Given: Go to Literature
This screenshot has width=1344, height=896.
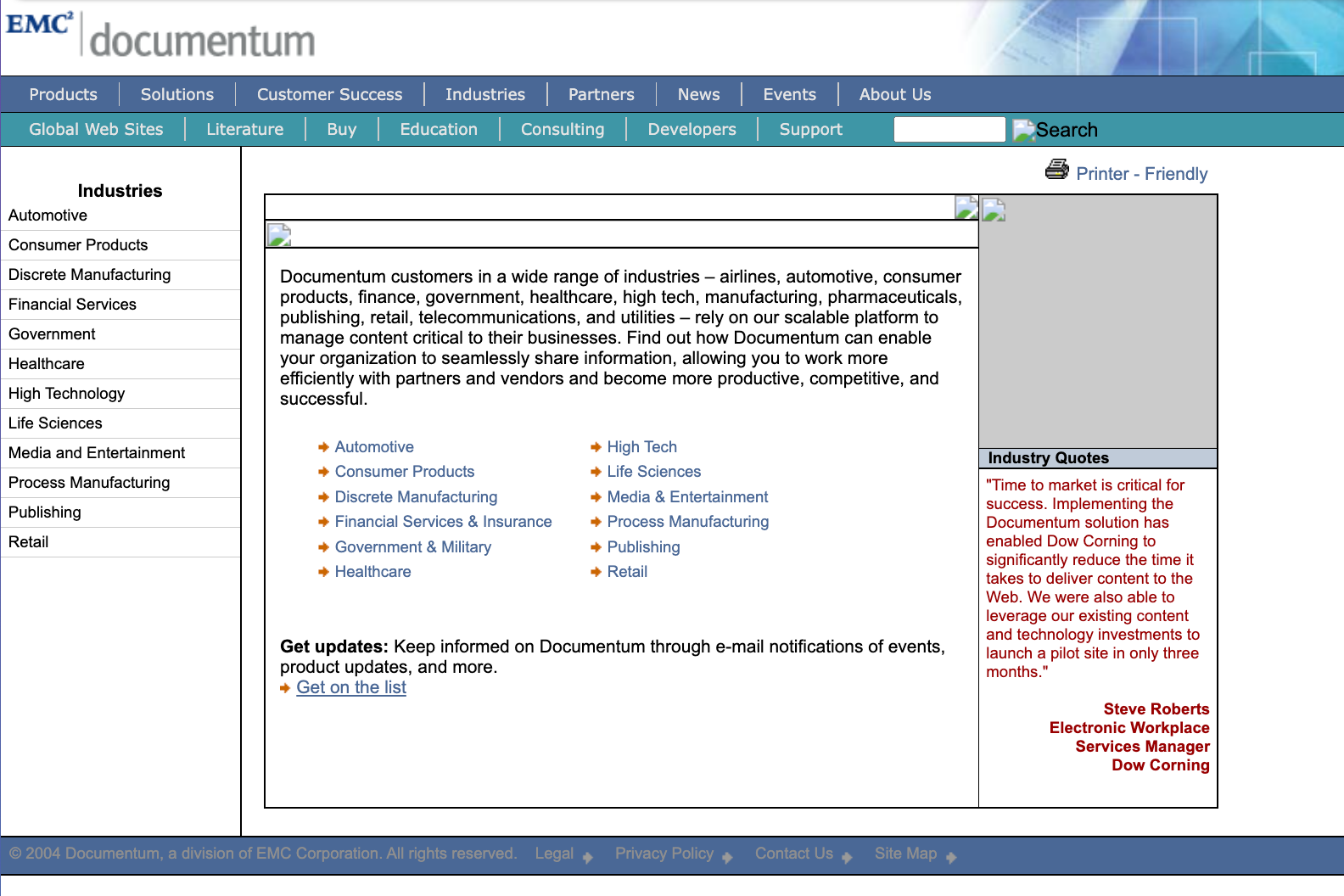Looking at the screenshot, I should 245,129.
